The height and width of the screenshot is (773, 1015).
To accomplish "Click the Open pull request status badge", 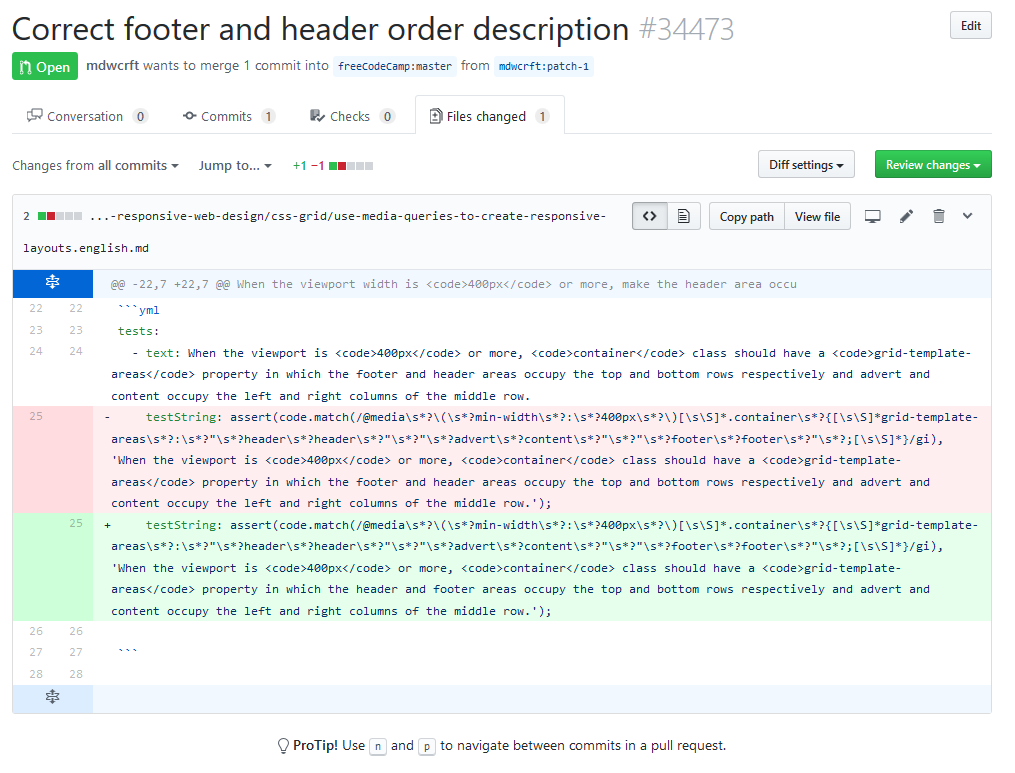I will 45,66.
